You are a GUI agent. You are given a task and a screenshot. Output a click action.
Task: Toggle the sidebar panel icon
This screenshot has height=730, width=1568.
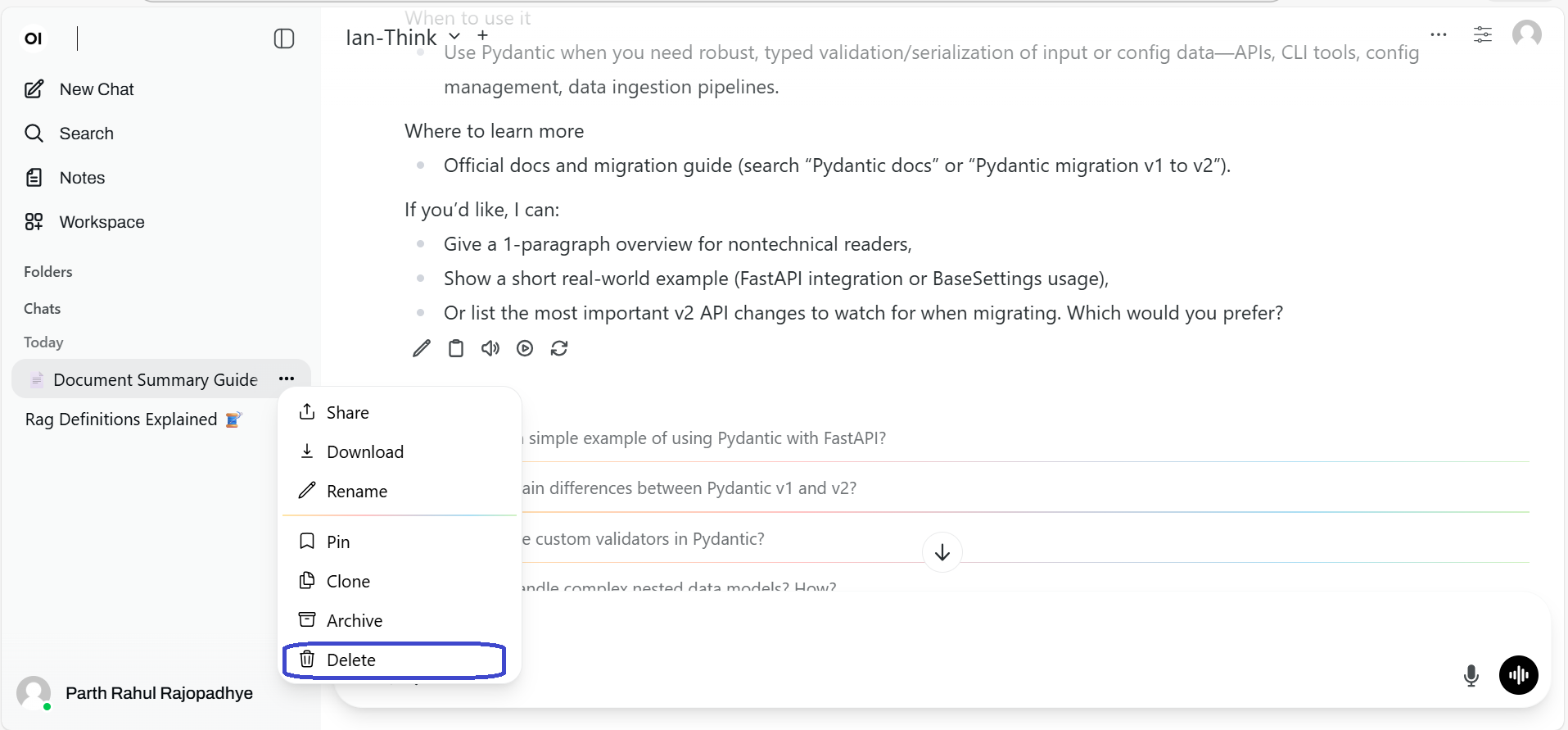tap(284, 39)
